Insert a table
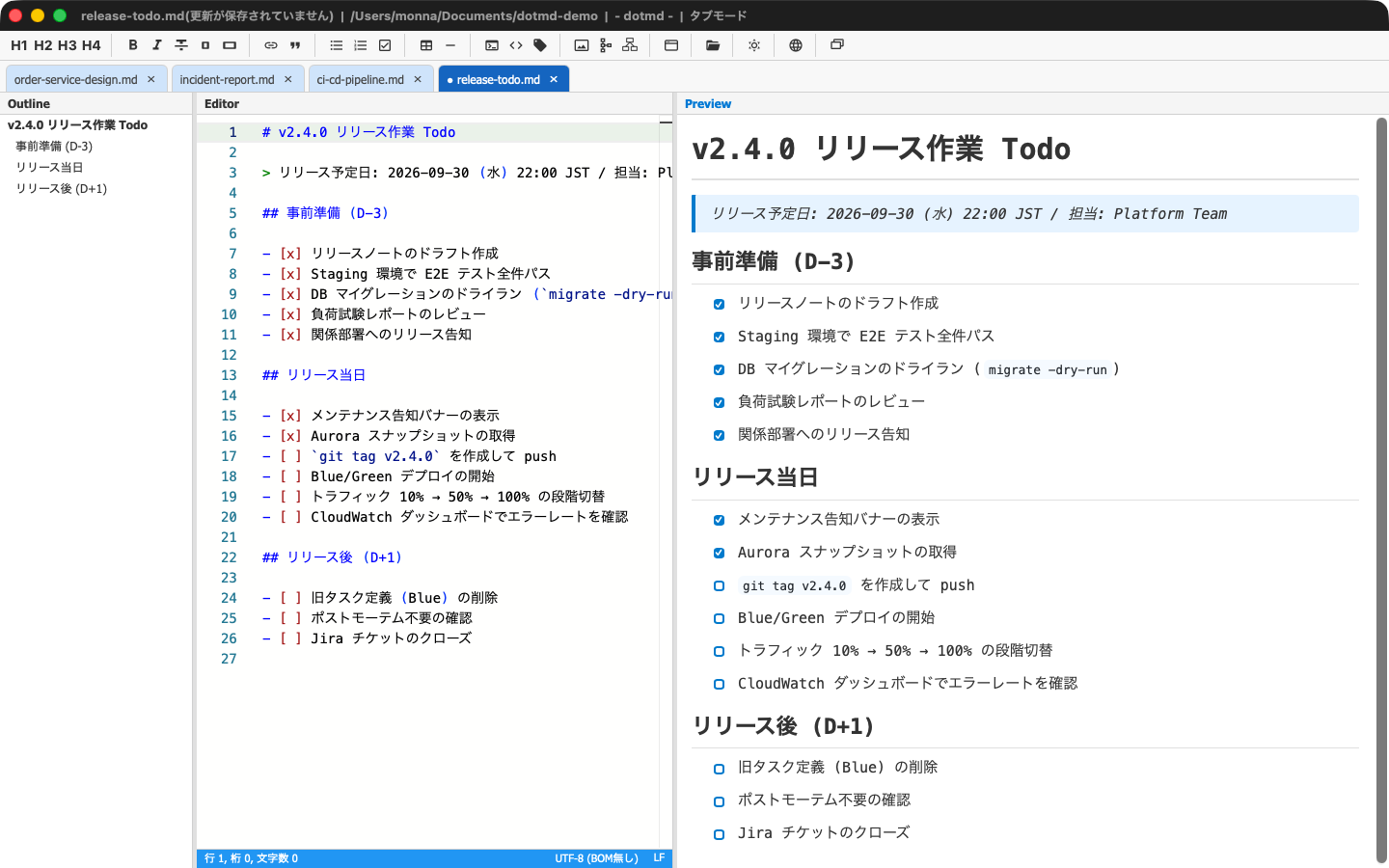This screenshot has width=1389, height=868. coord(426,45)
